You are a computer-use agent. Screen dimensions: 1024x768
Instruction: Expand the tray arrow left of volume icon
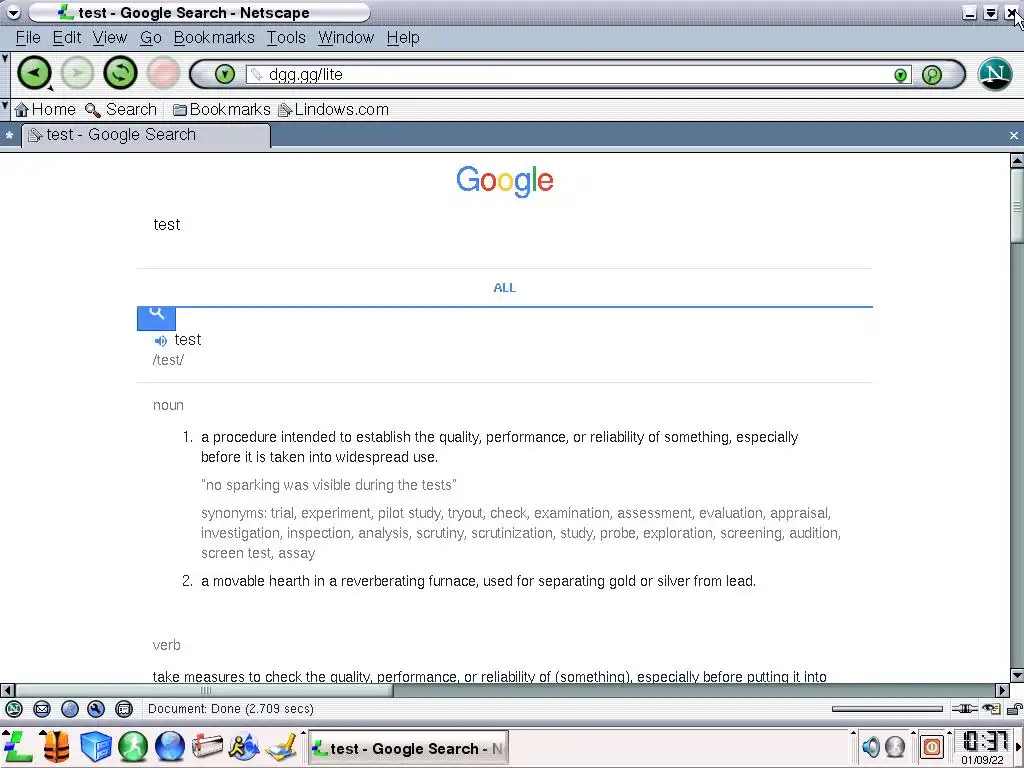point(852,734)
